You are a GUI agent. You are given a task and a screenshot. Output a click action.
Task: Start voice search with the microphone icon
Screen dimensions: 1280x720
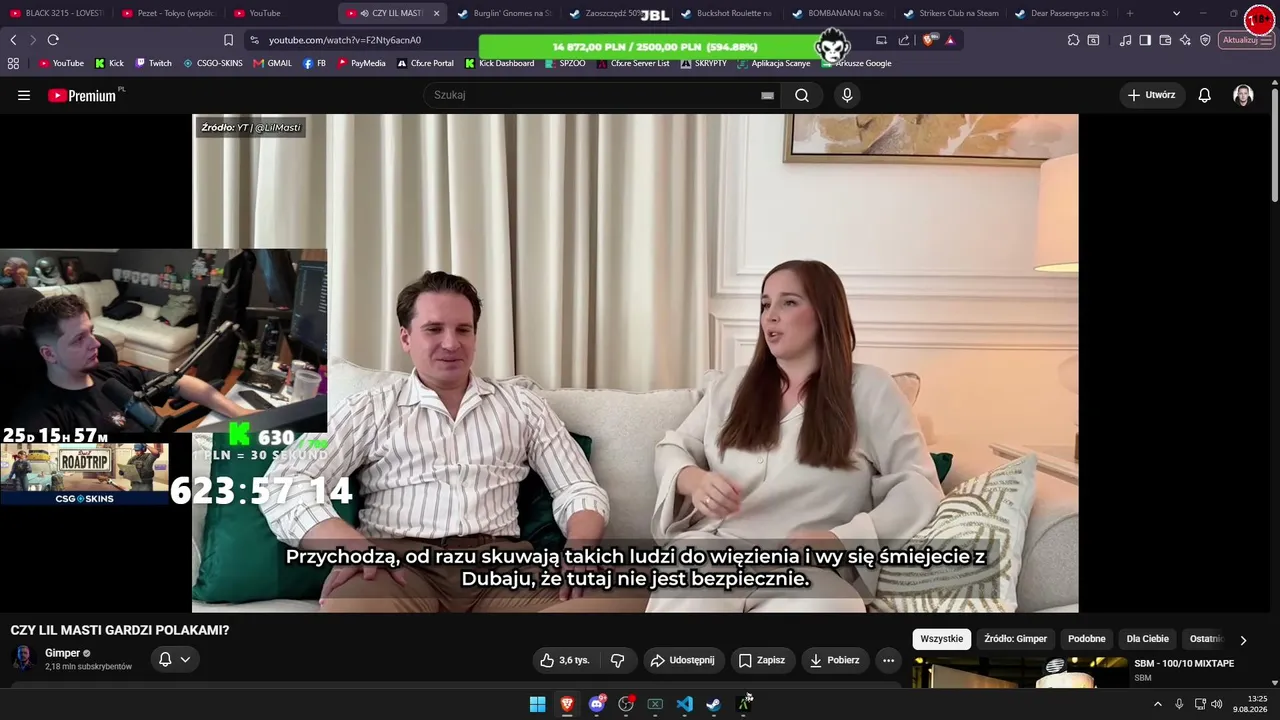click(x=847, y=95)
